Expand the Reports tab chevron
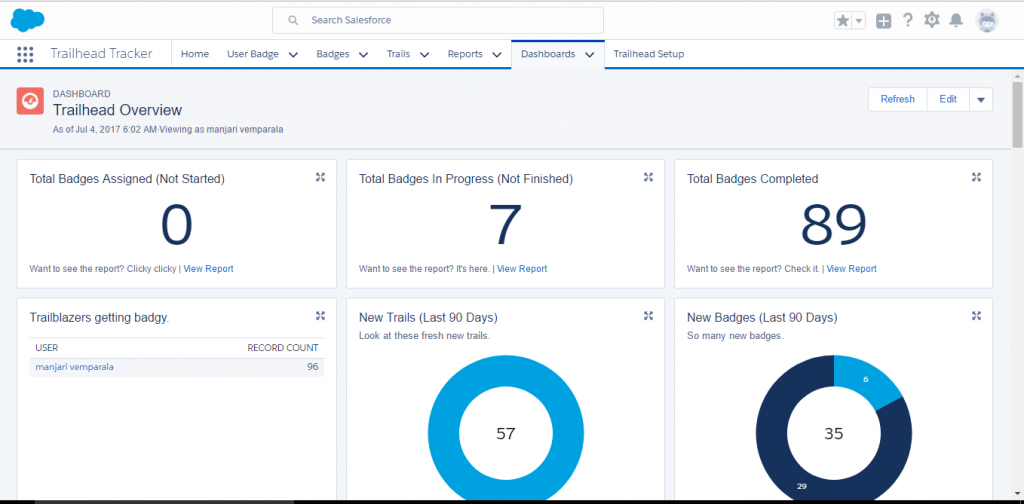 click(x=497, y=55)
